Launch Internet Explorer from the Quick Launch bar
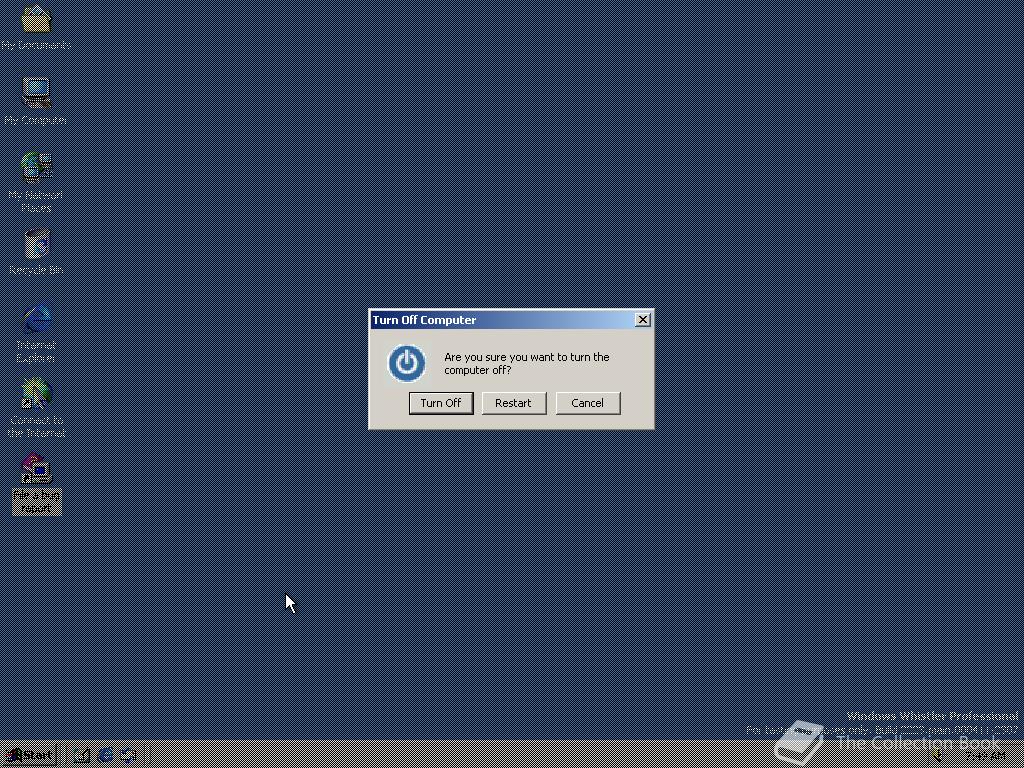 [105, 756]
